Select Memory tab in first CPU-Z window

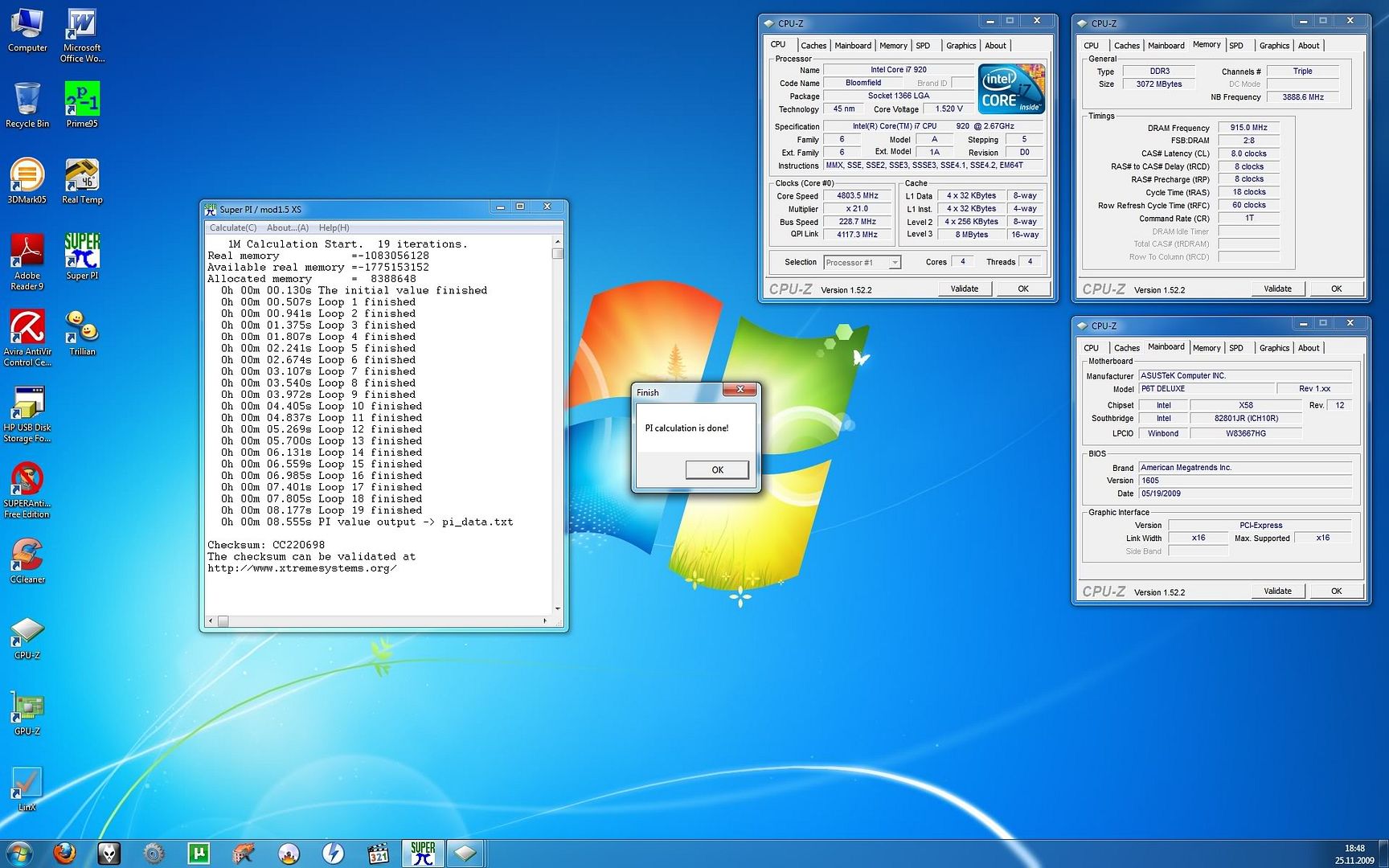[893, 46]
